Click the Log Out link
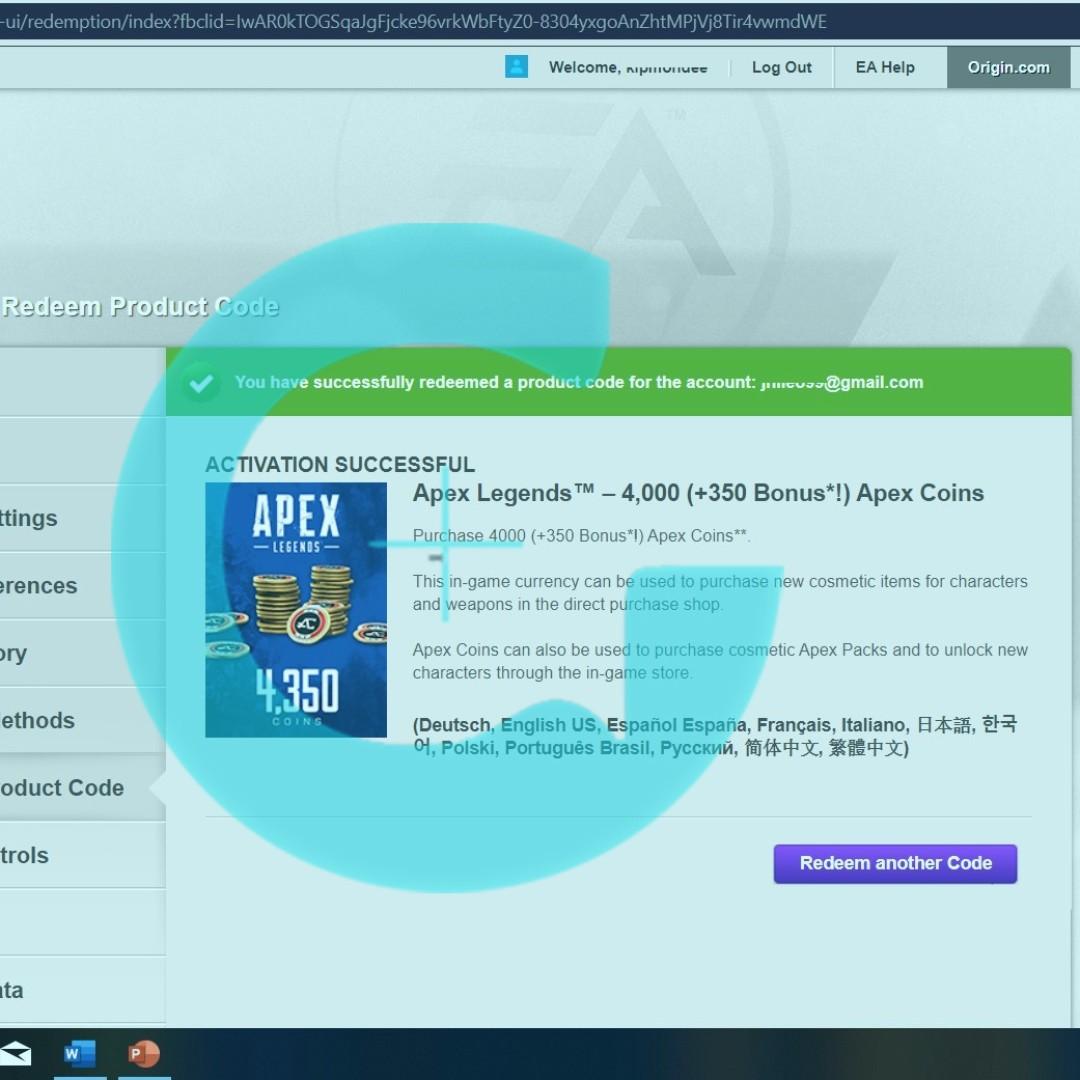Image resolution: width=1080 pixels, height=1080 pixels. tap(782, 68)
